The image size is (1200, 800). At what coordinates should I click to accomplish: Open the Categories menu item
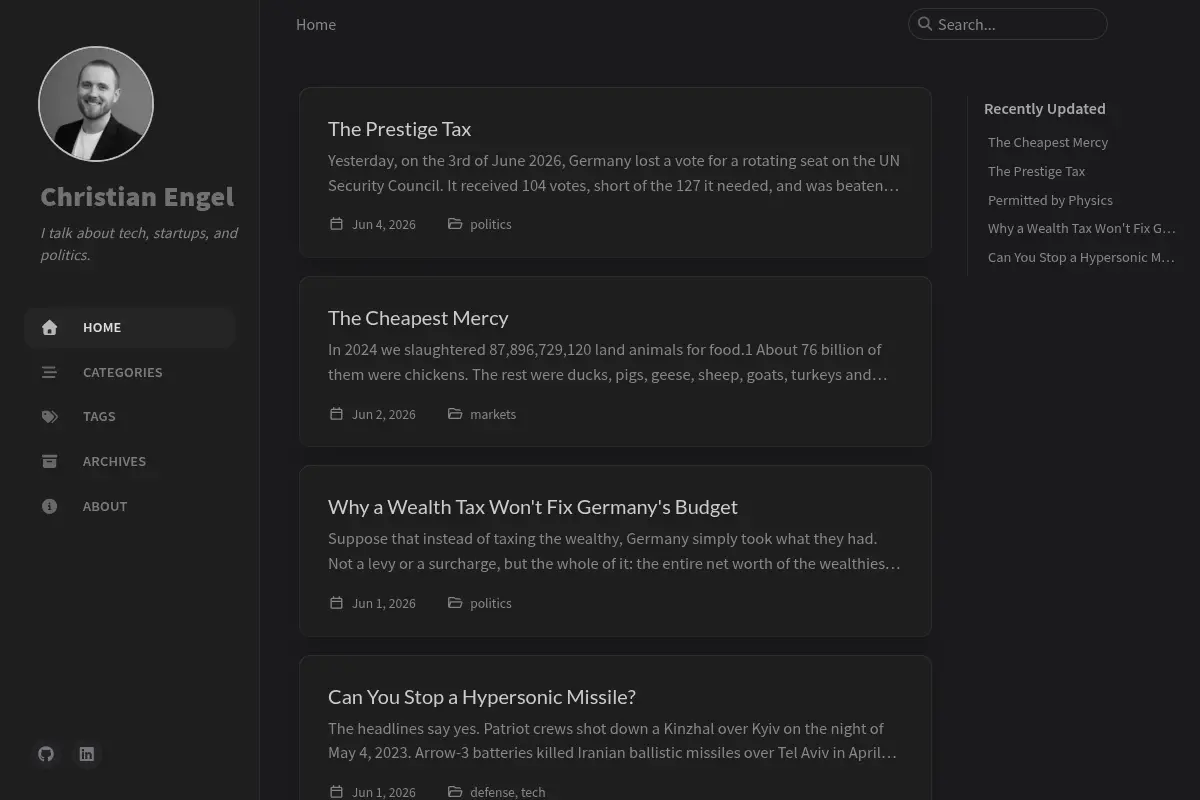click(x=129, y=372)
